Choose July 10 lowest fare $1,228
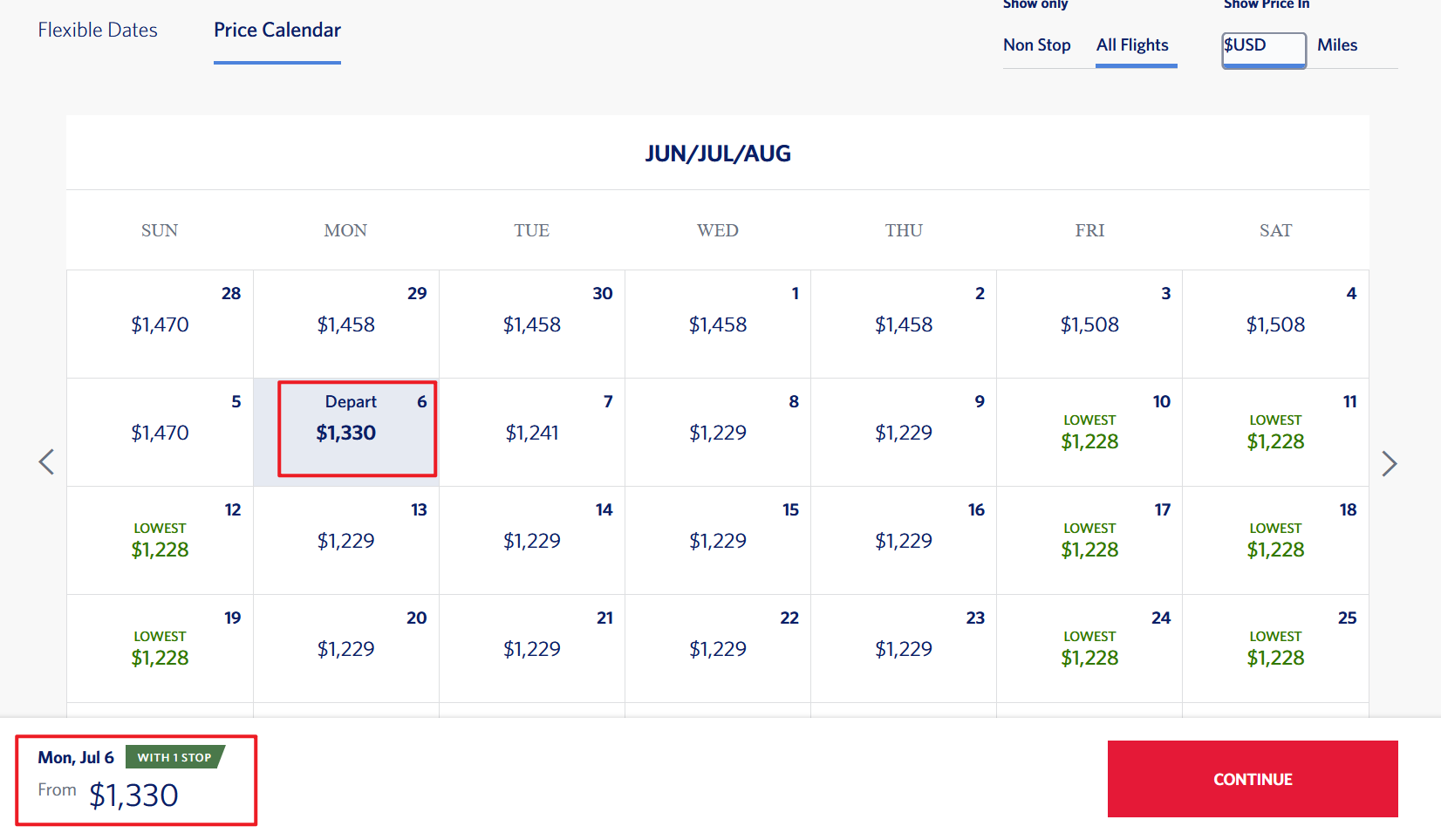Viewport: 1441px width, 840px height. (1089, 432)
